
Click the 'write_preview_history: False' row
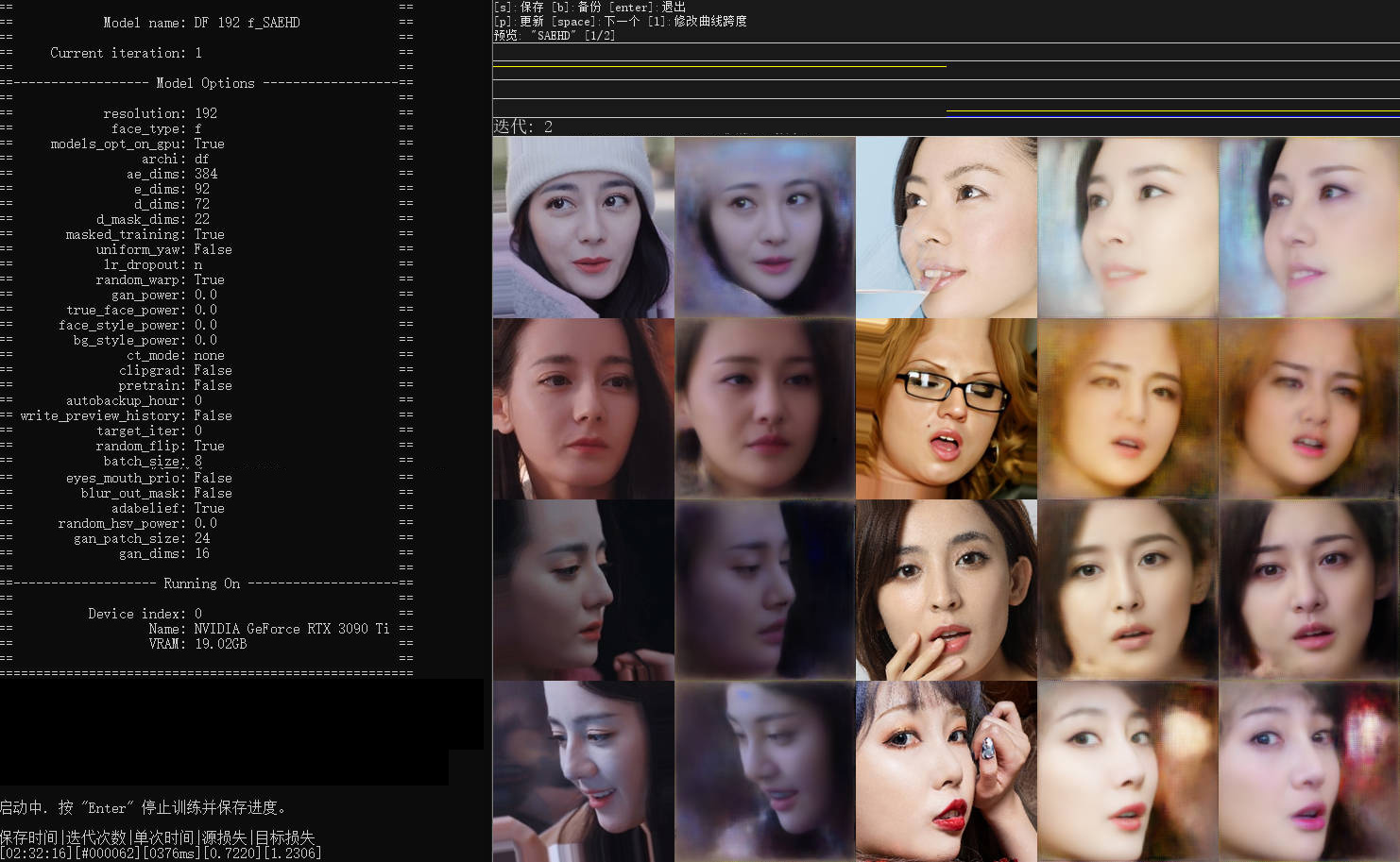click(x=126, y=415)
